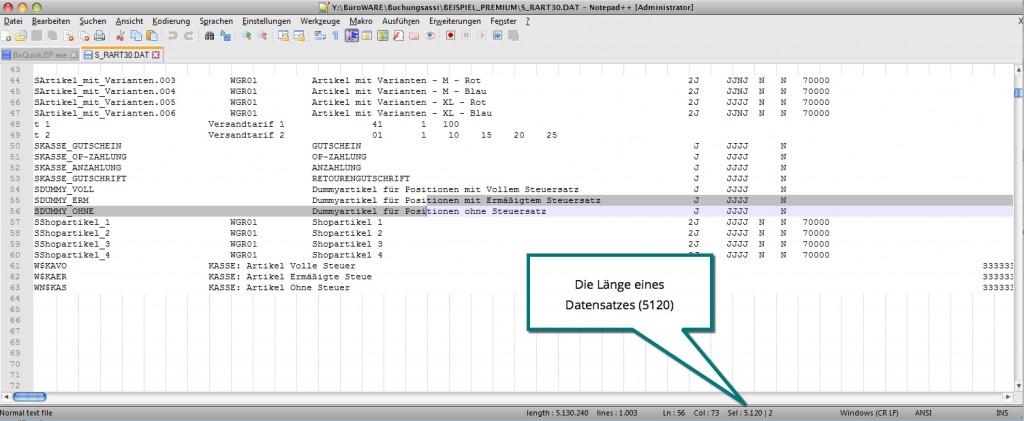Click the Open file folder icon
This screenshot has width=1024, height=421.
point(21,36)
